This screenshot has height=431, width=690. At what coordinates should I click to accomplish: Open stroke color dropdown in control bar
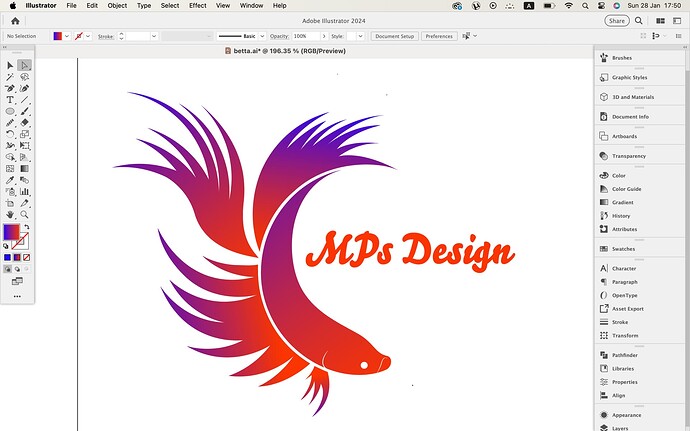[x=88, y=36]
